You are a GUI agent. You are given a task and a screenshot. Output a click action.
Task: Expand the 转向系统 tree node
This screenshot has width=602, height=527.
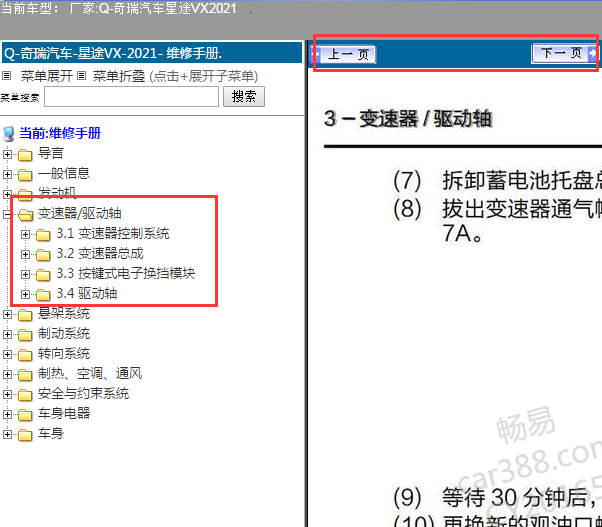point(7,354)
